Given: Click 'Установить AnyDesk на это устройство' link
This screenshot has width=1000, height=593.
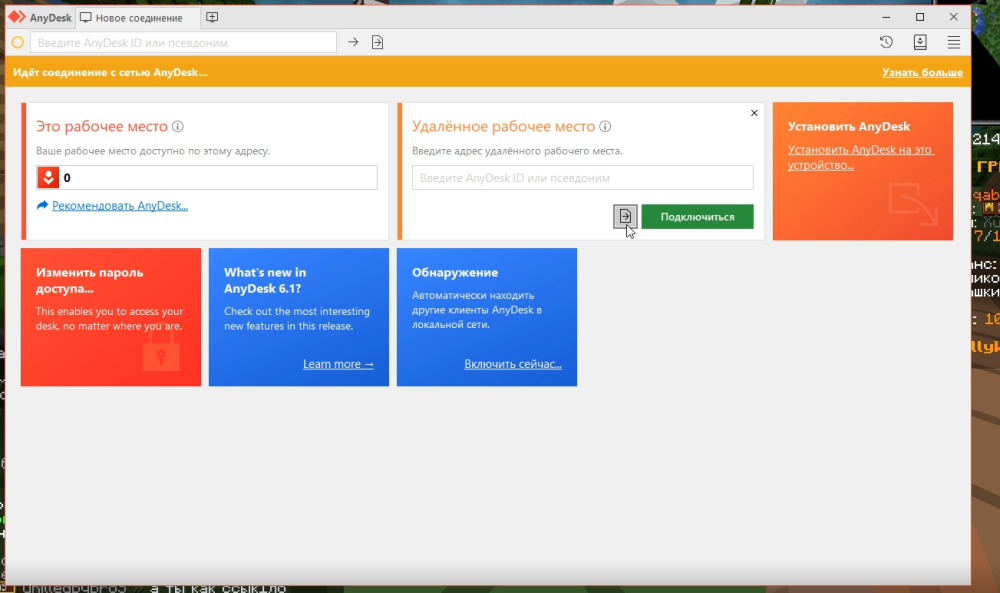Looking at the screenshot, I should tap(860, 157).
